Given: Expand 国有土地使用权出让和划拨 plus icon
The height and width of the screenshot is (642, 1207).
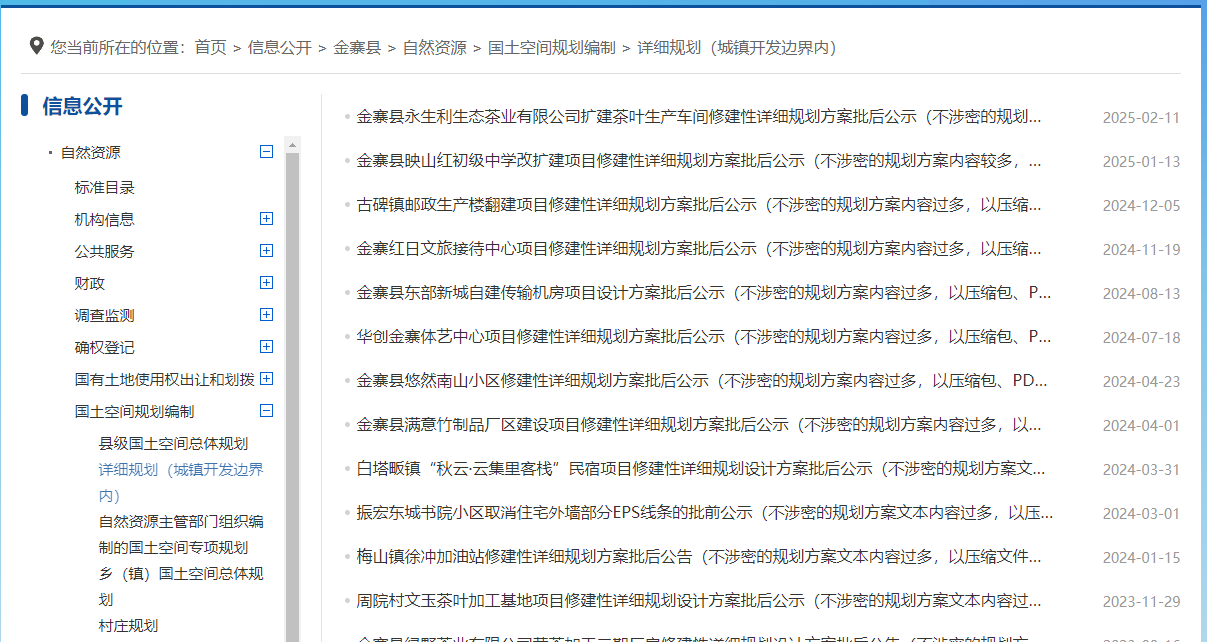Looking at the screenshot, I should (266, 378).
